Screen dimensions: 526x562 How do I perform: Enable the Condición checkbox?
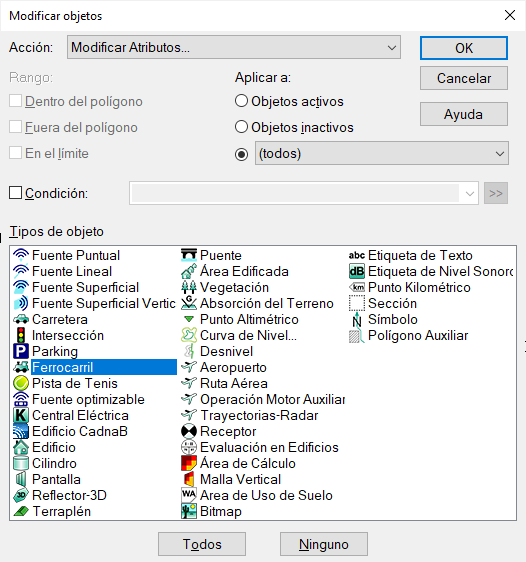(x=15, y=193)
